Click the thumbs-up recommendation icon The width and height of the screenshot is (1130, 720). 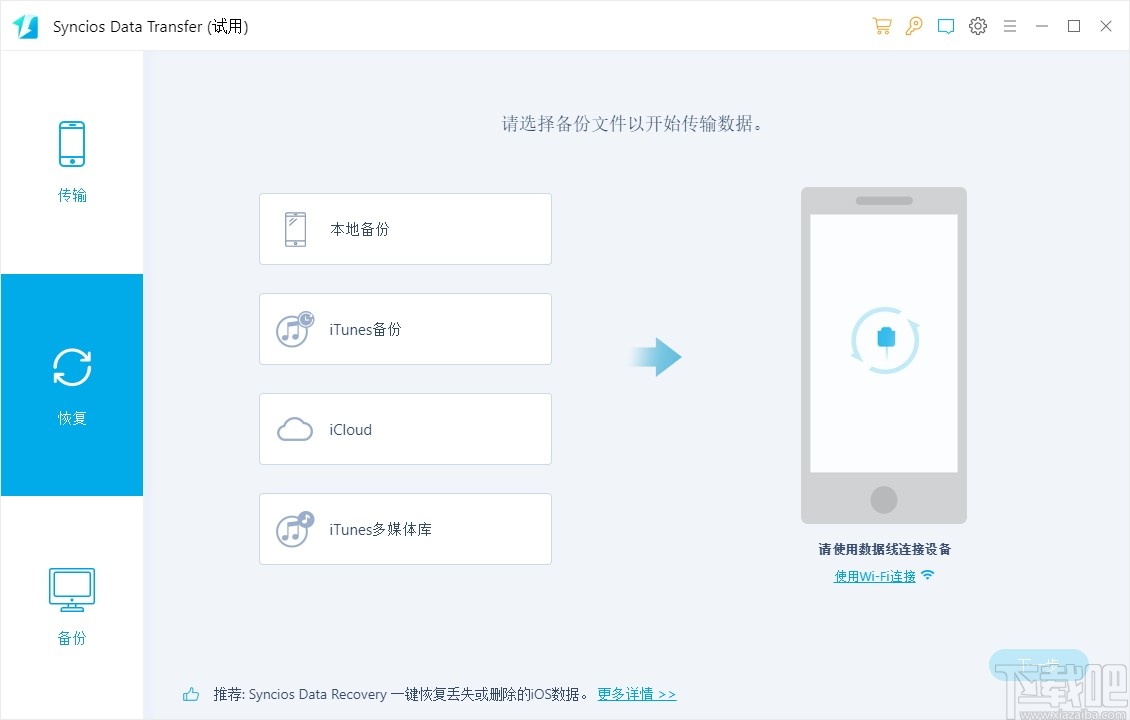[190, 693]
